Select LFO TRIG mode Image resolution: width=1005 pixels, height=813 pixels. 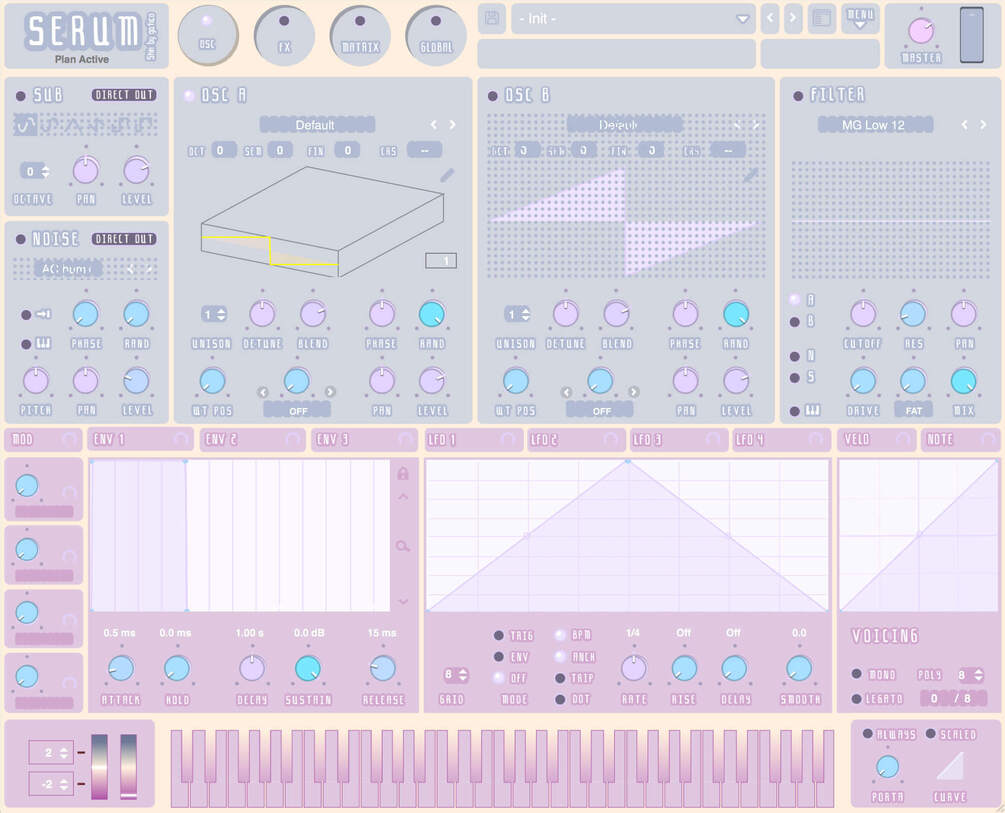[499, 635]
